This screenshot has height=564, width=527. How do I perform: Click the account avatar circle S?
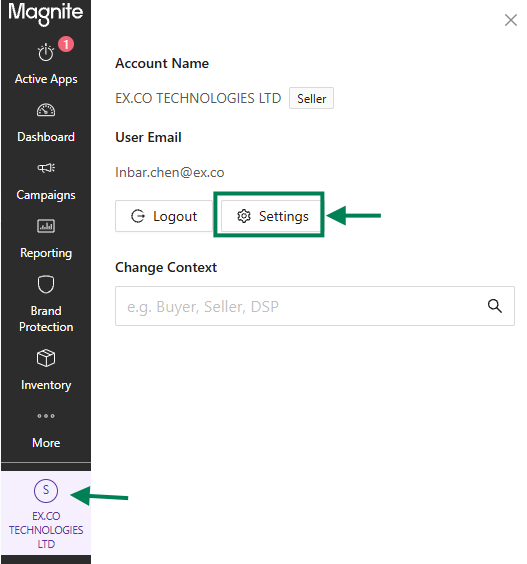tap(46, 491)
